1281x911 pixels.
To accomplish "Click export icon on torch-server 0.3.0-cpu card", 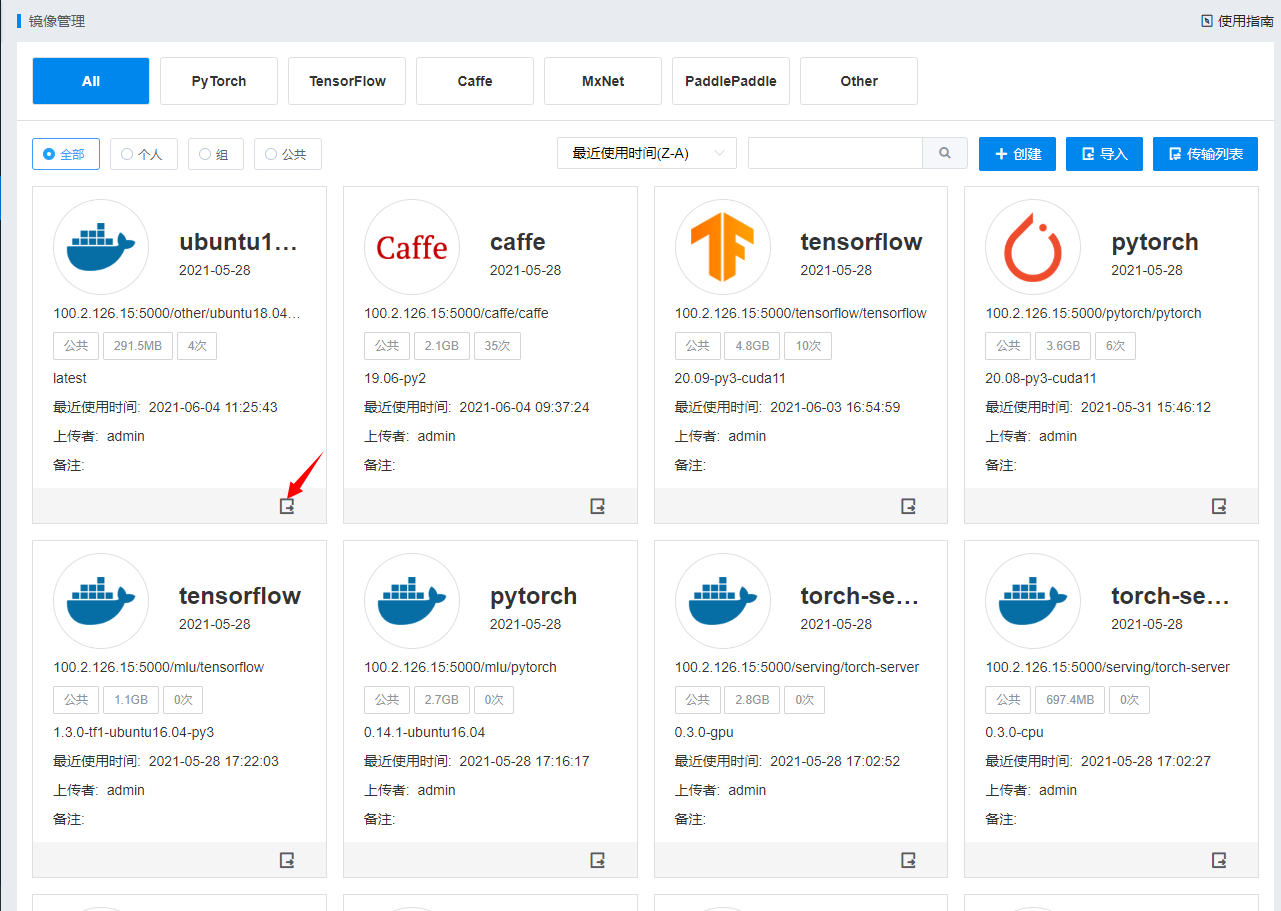I will [1219, 860].
